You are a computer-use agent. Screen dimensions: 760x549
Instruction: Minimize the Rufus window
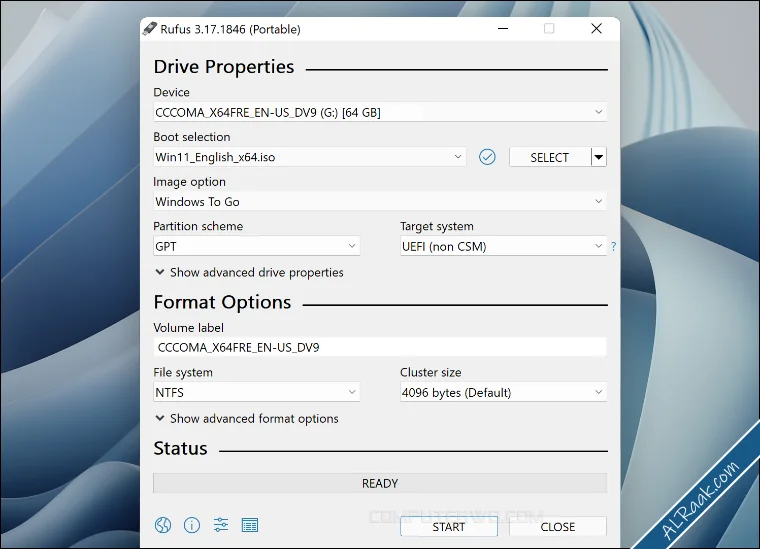[x=503, y=29]
